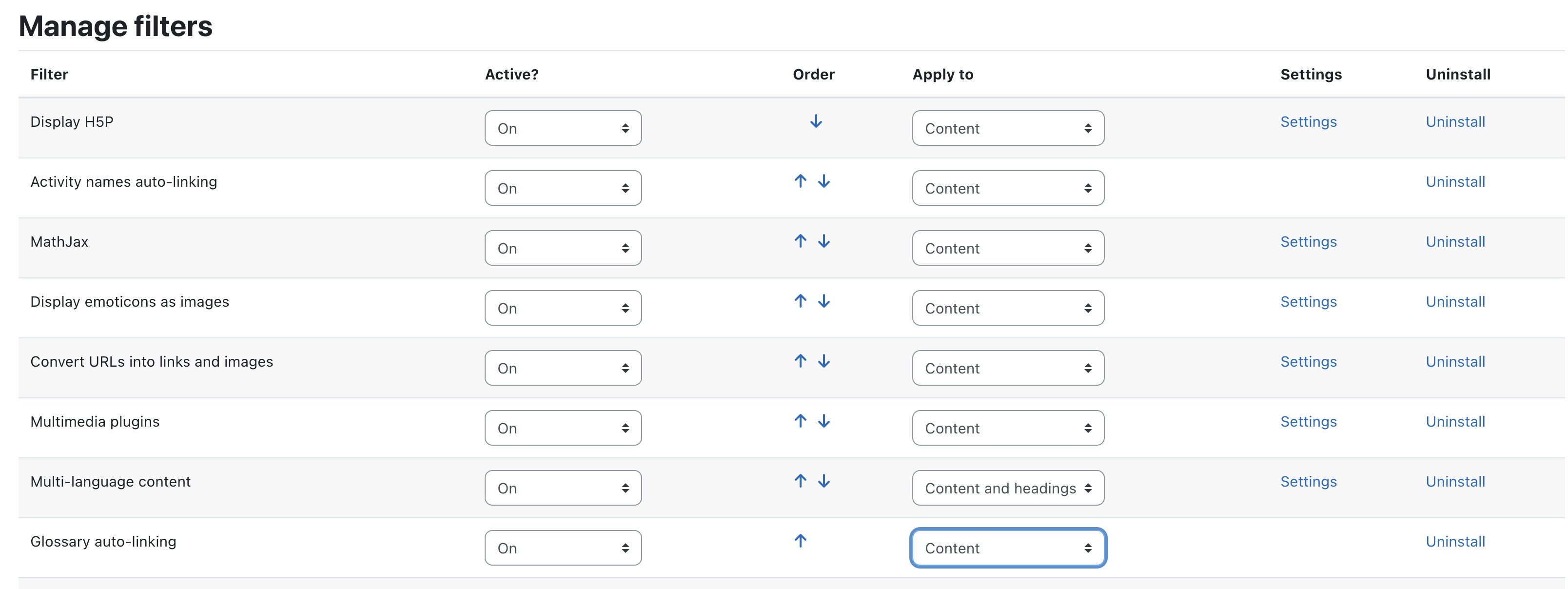This screenshot has height=589, width=1568.
Task: Move Activity names auto-linking filter down
Action: tap(823, 181)
